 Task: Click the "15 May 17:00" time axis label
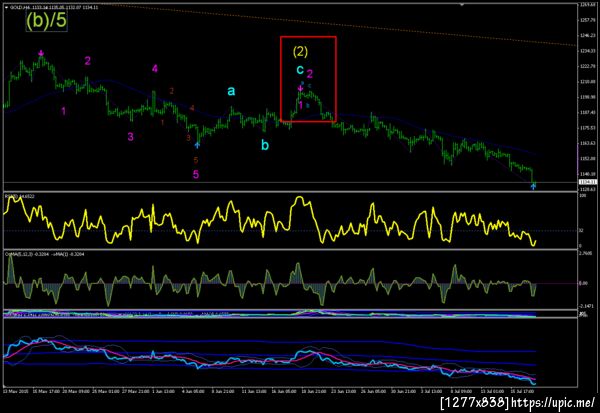point(46,392)
